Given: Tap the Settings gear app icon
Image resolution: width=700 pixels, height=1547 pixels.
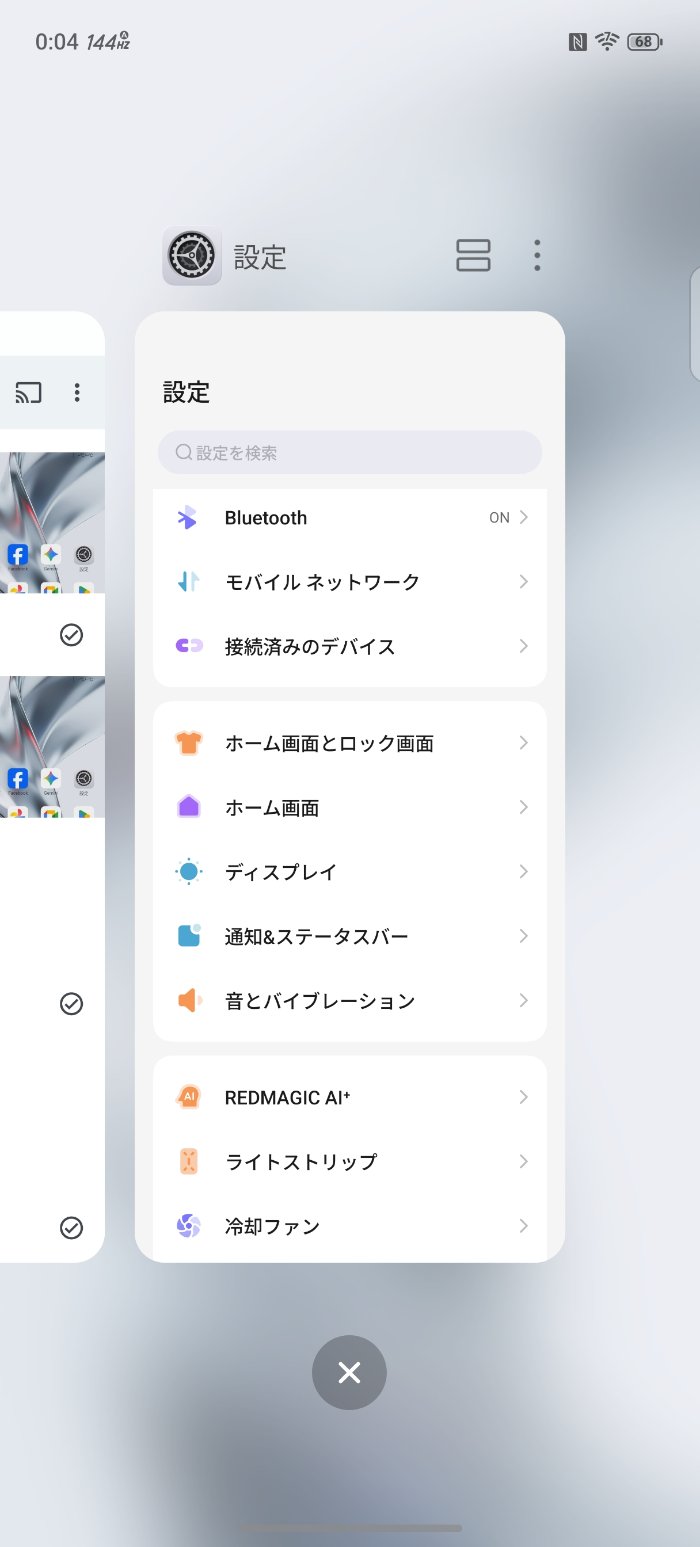Looking at the screenshot, I should [x=192, y=256].
